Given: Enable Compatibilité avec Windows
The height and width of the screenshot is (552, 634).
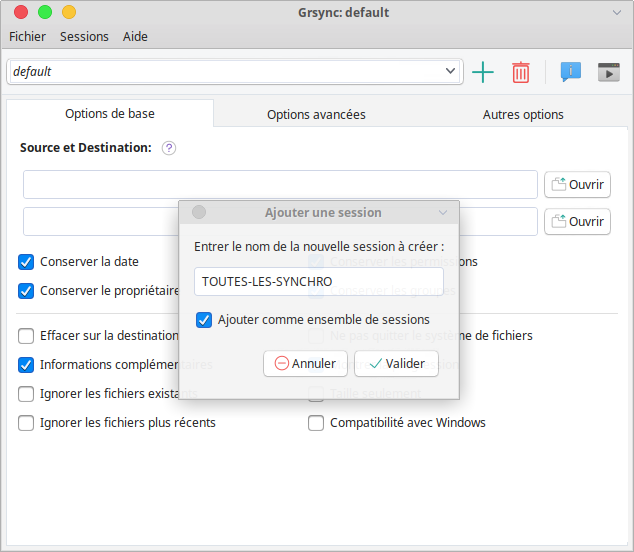Looking at the screenshot, I should pos(316,423).
